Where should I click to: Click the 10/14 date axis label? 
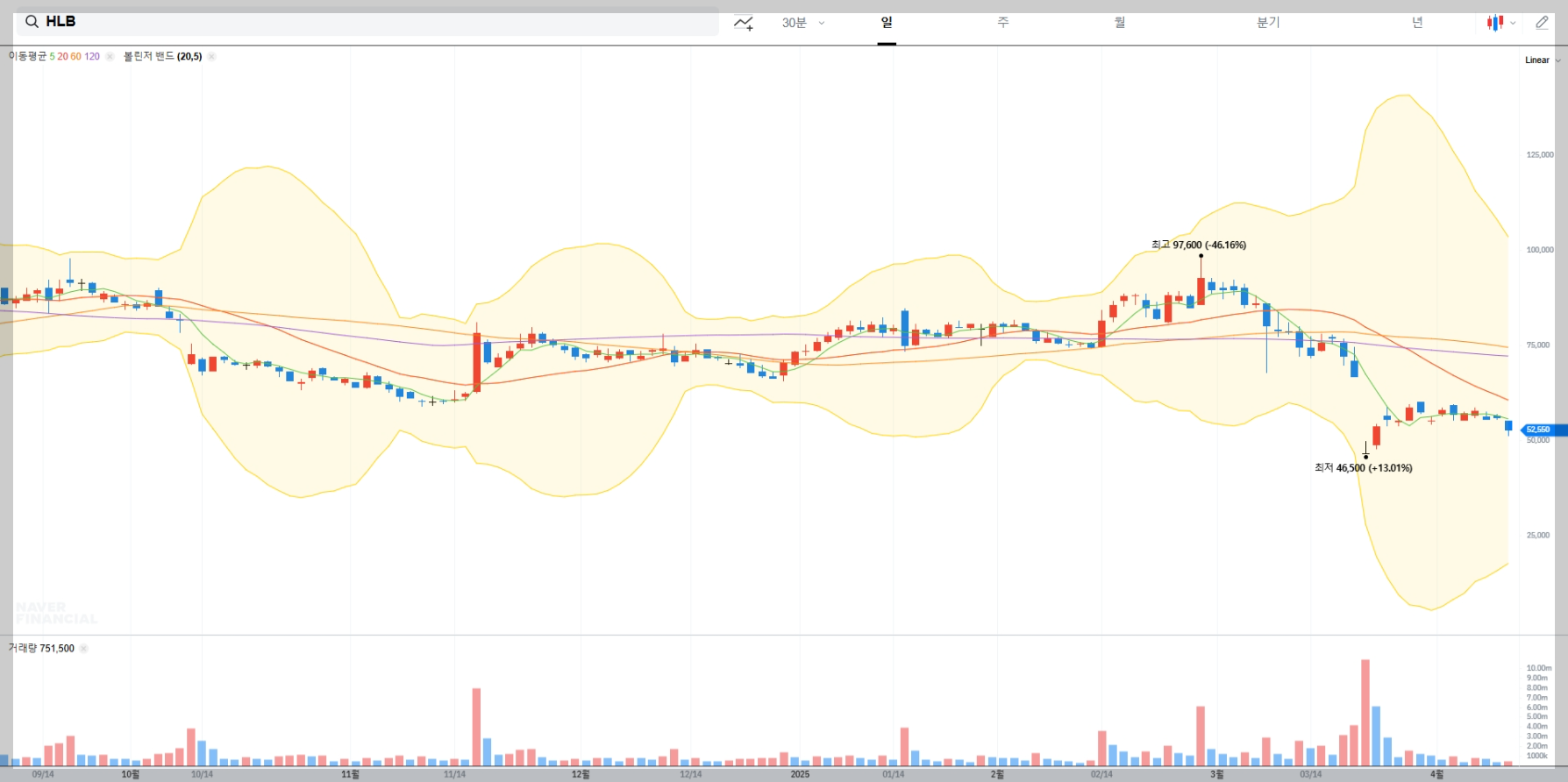(202, 774)
